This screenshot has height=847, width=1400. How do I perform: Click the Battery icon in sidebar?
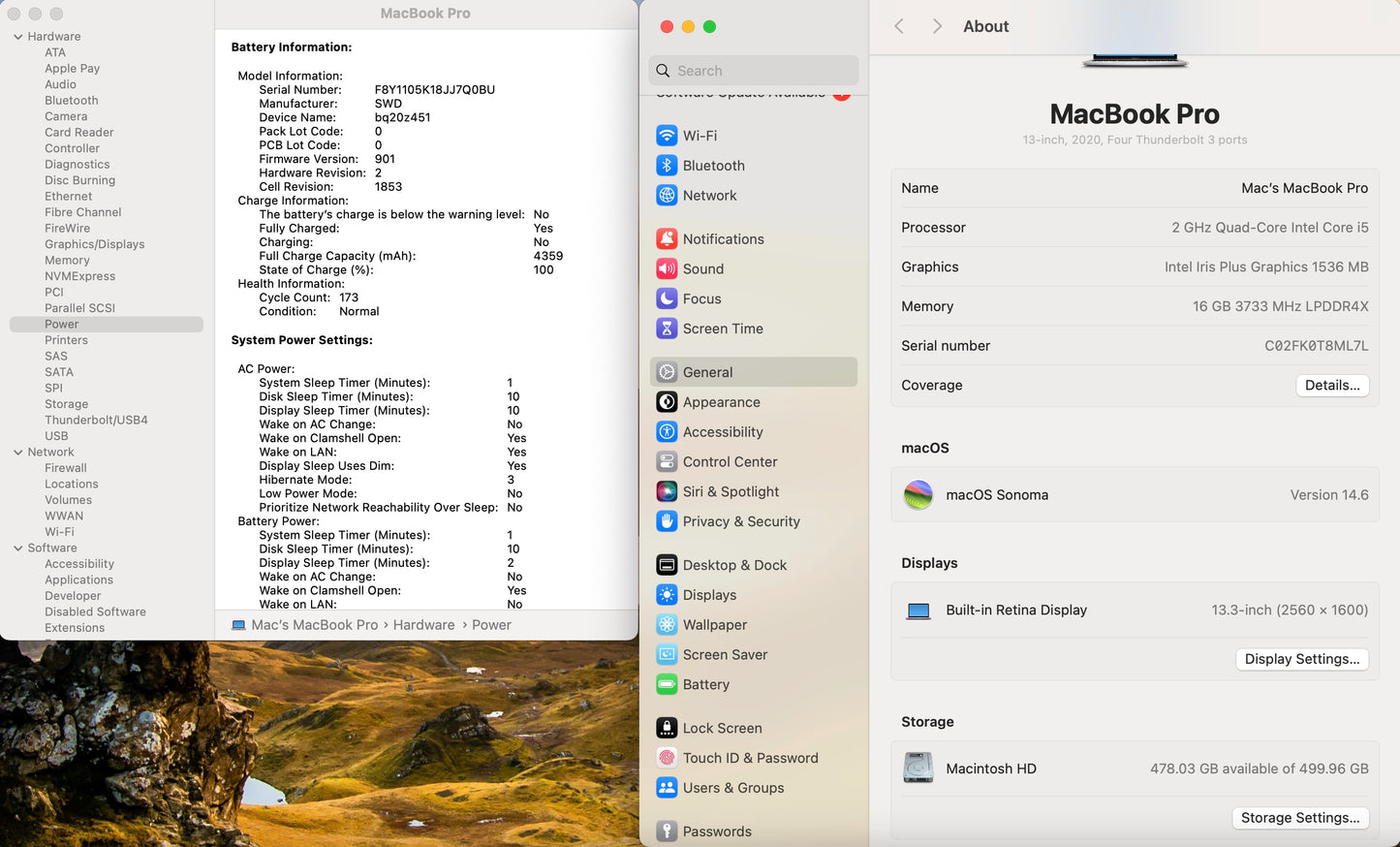click(667, 685)
